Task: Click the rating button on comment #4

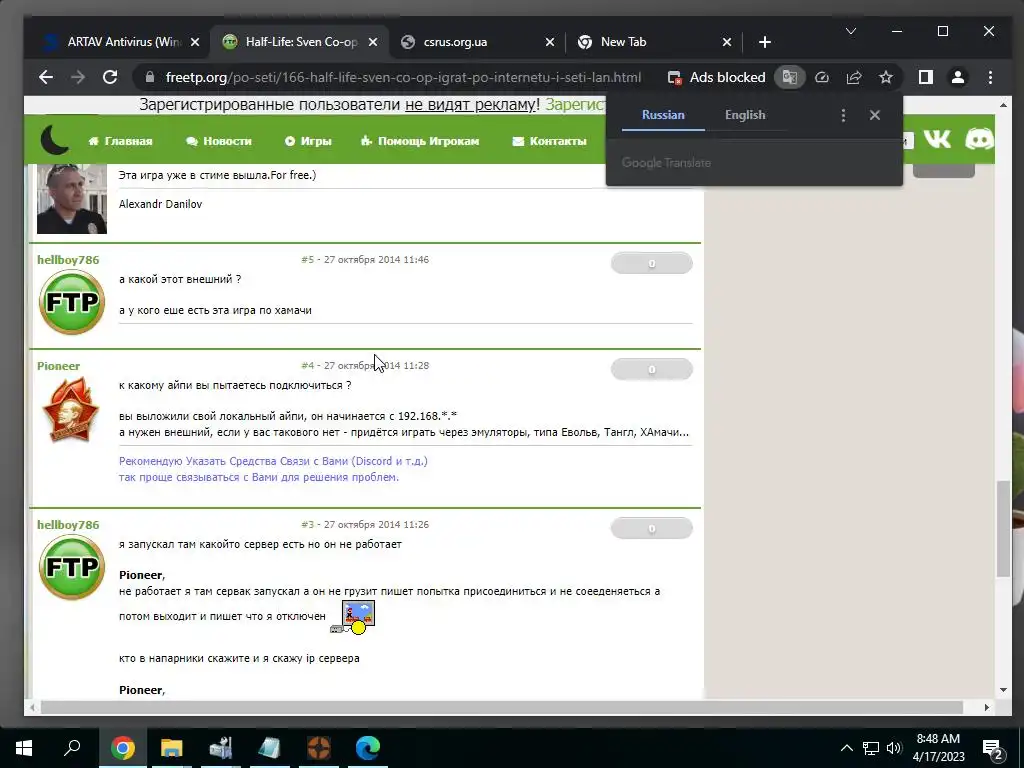Action: (651, 370)
